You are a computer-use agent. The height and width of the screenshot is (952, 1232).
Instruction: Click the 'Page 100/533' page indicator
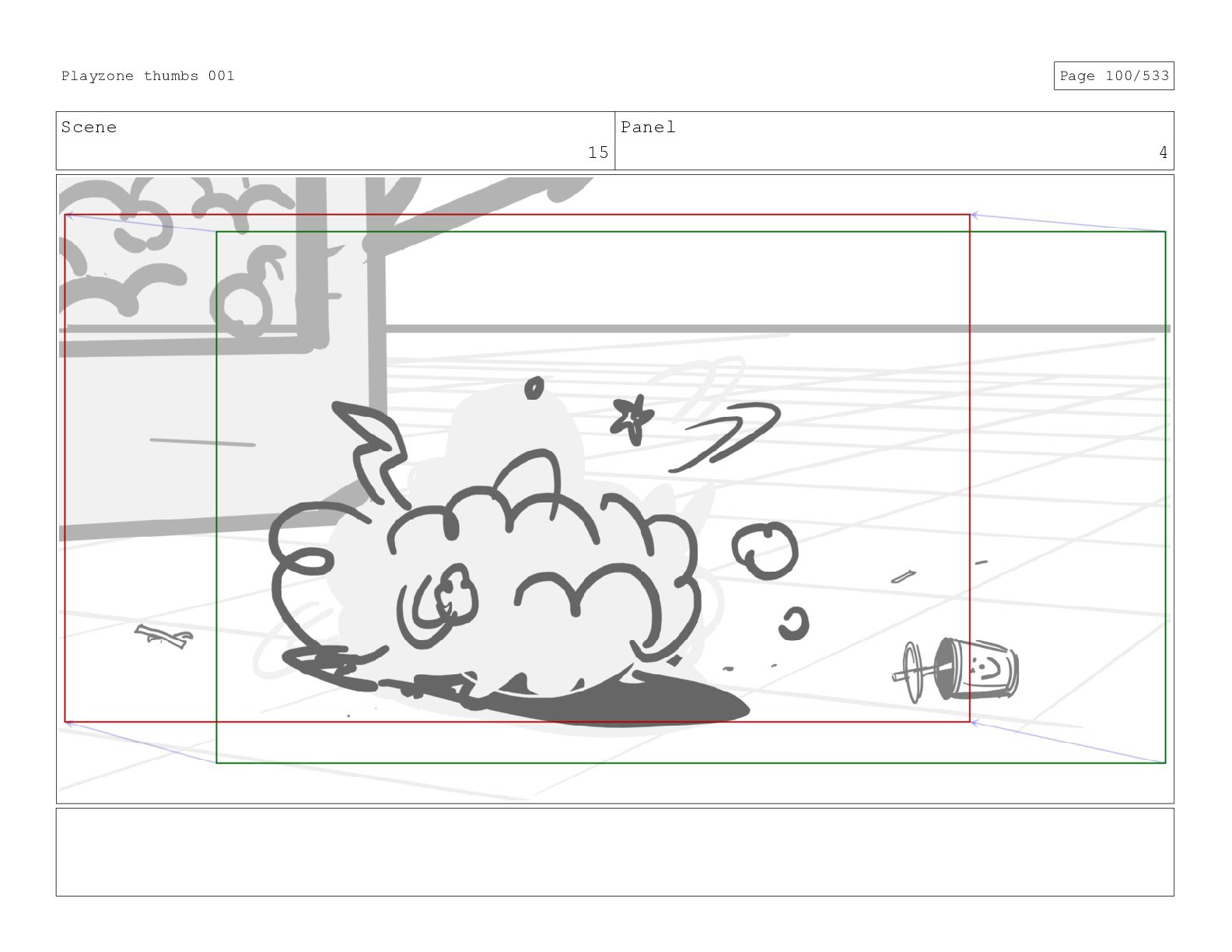click(1113, 75)
